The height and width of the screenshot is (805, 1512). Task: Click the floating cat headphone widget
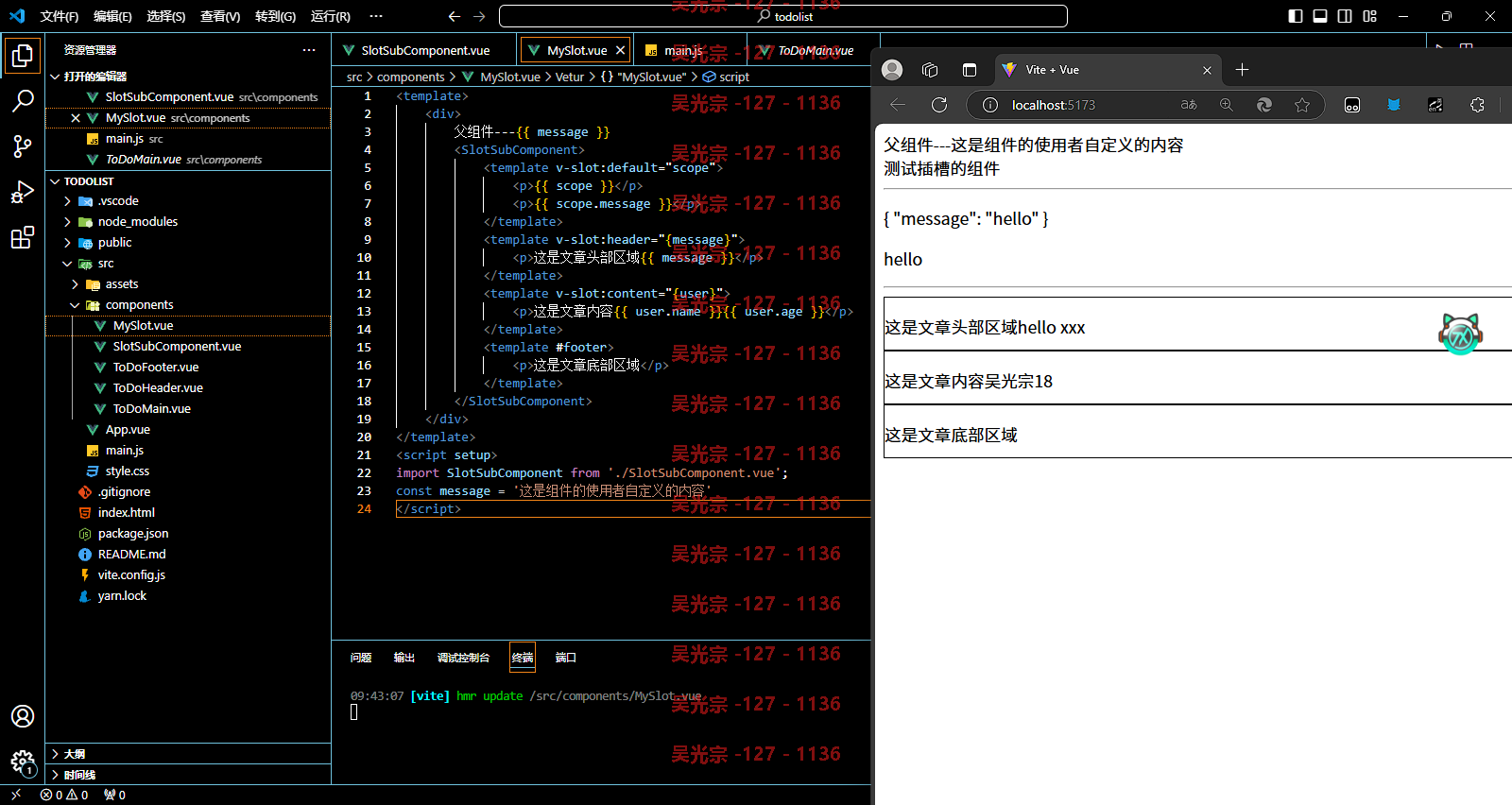tap(1460, 334)
